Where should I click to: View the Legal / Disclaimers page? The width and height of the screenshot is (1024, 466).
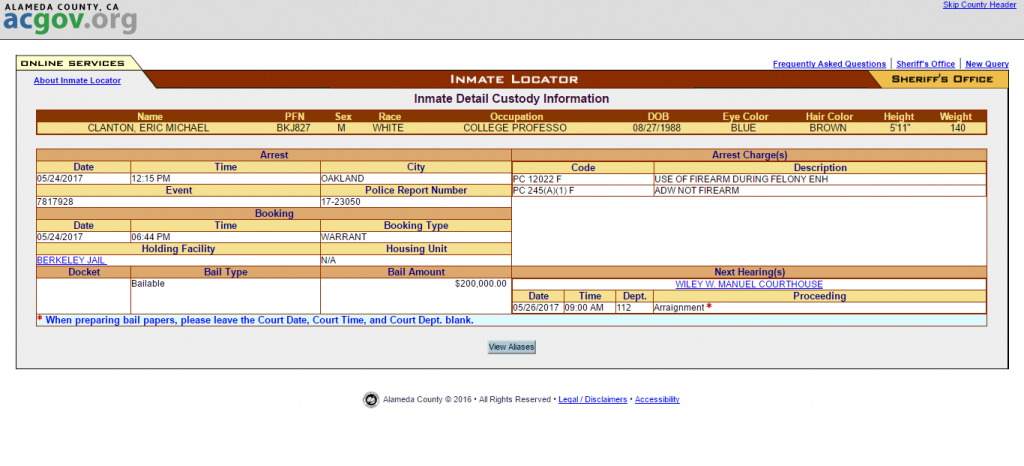[x=592, y=400]
